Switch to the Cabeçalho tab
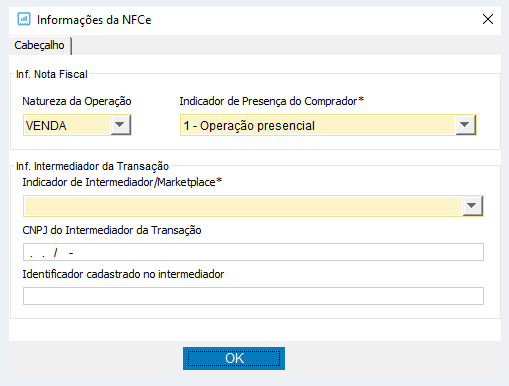Viewport: 509px width, 386px height. click(x=39, y=45)
